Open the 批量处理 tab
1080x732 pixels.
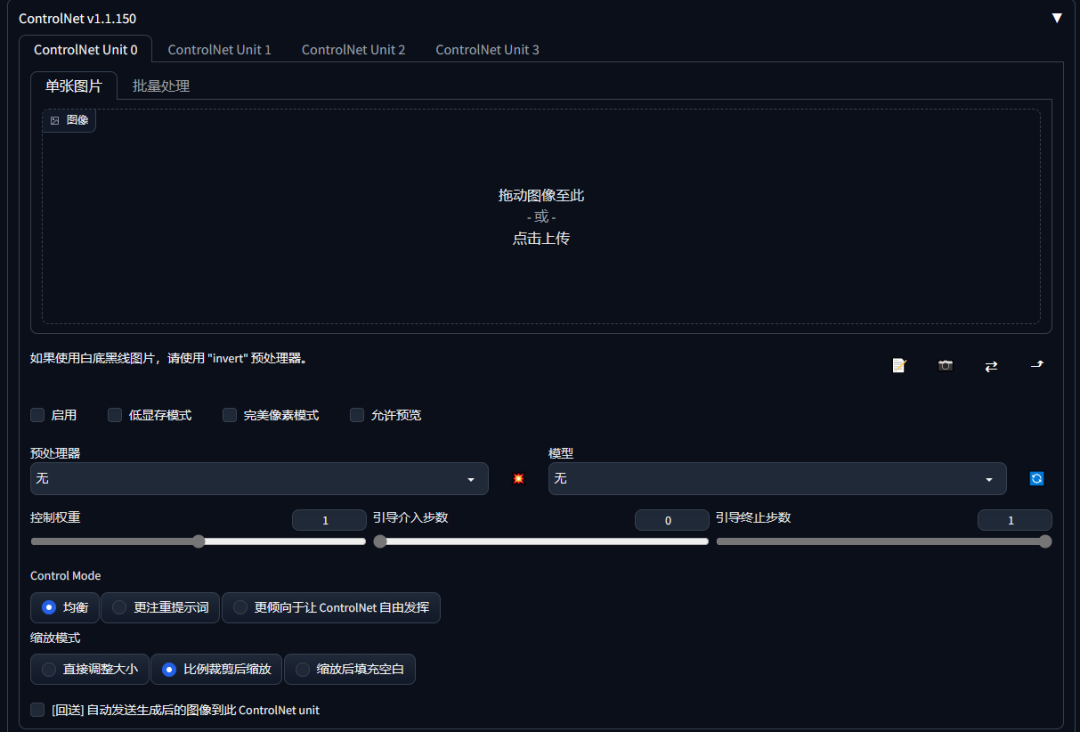click(x=160, y=86)
